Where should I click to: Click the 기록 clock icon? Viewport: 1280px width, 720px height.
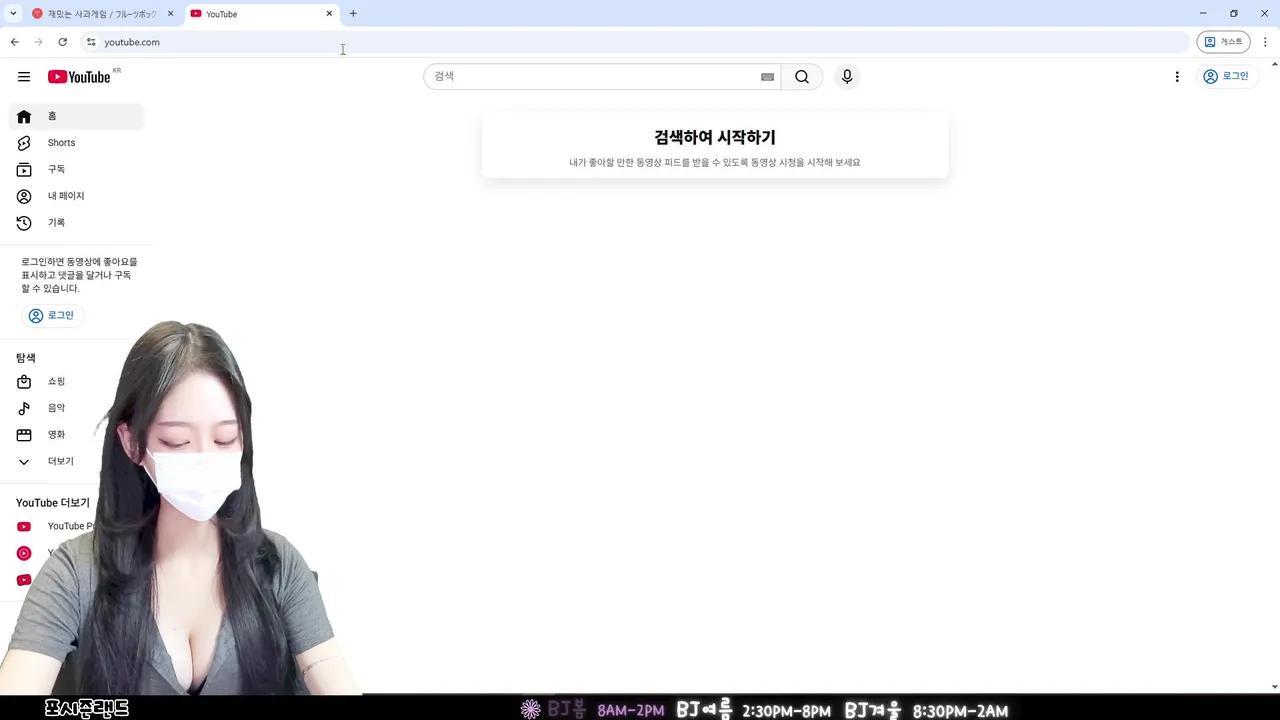[x=24, y=223]
